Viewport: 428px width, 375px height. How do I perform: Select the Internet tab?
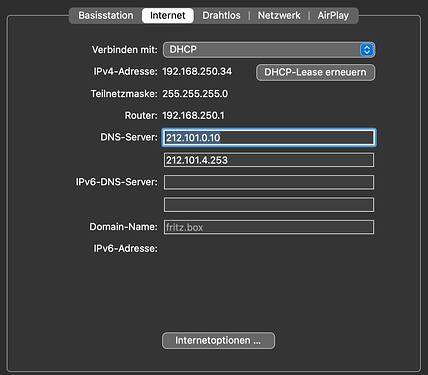(x=168, y=16)
